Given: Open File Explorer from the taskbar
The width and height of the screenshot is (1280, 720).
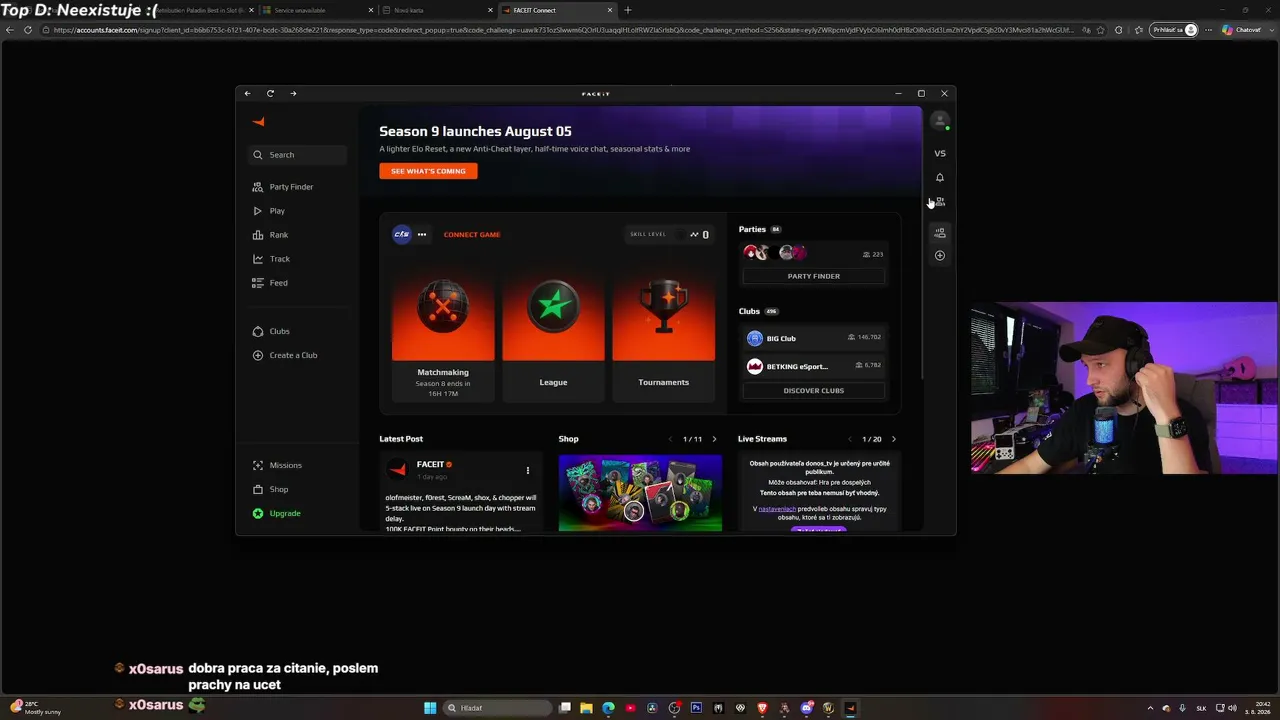Looking at the screenshot, I should [587, 708].
